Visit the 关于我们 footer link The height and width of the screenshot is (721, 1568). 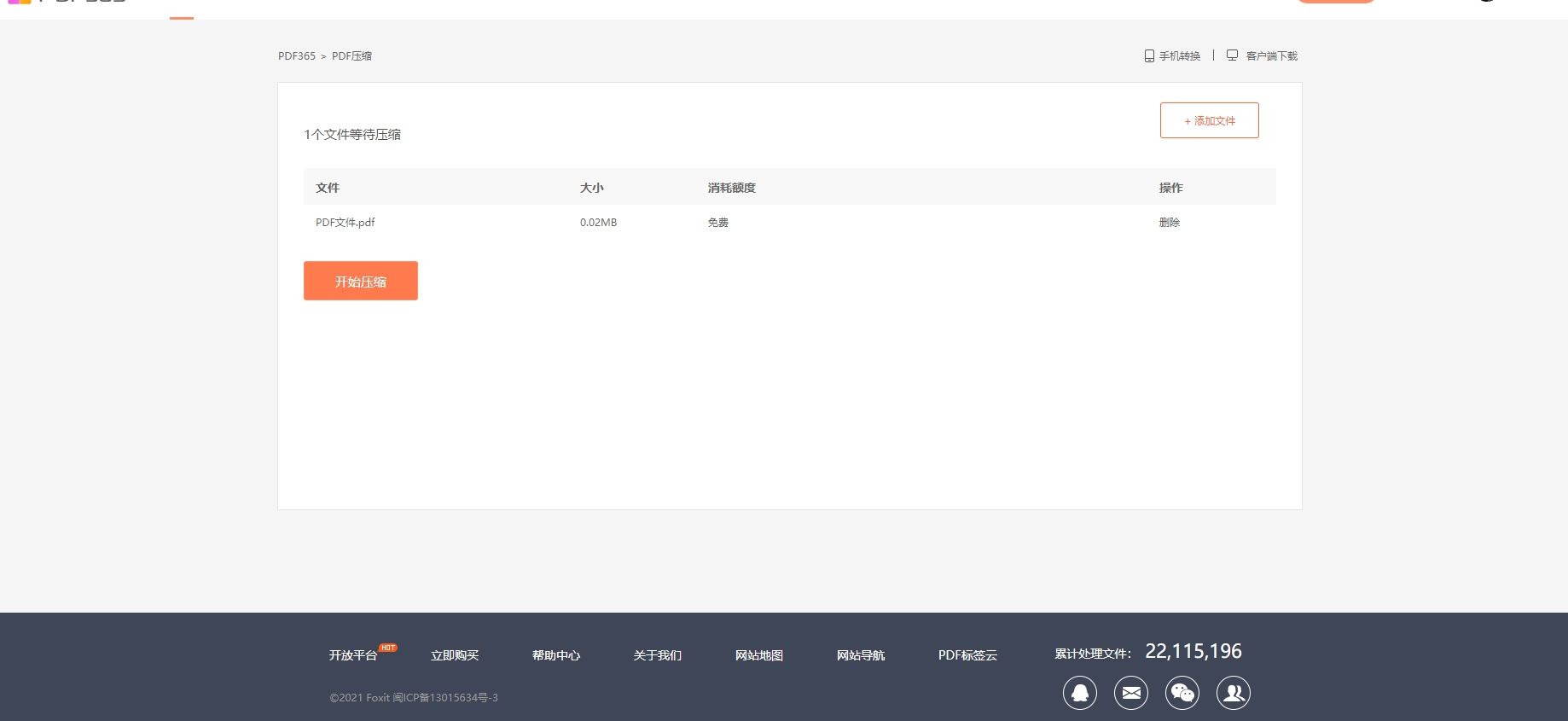pyautogui.click(x=657, y=655)
